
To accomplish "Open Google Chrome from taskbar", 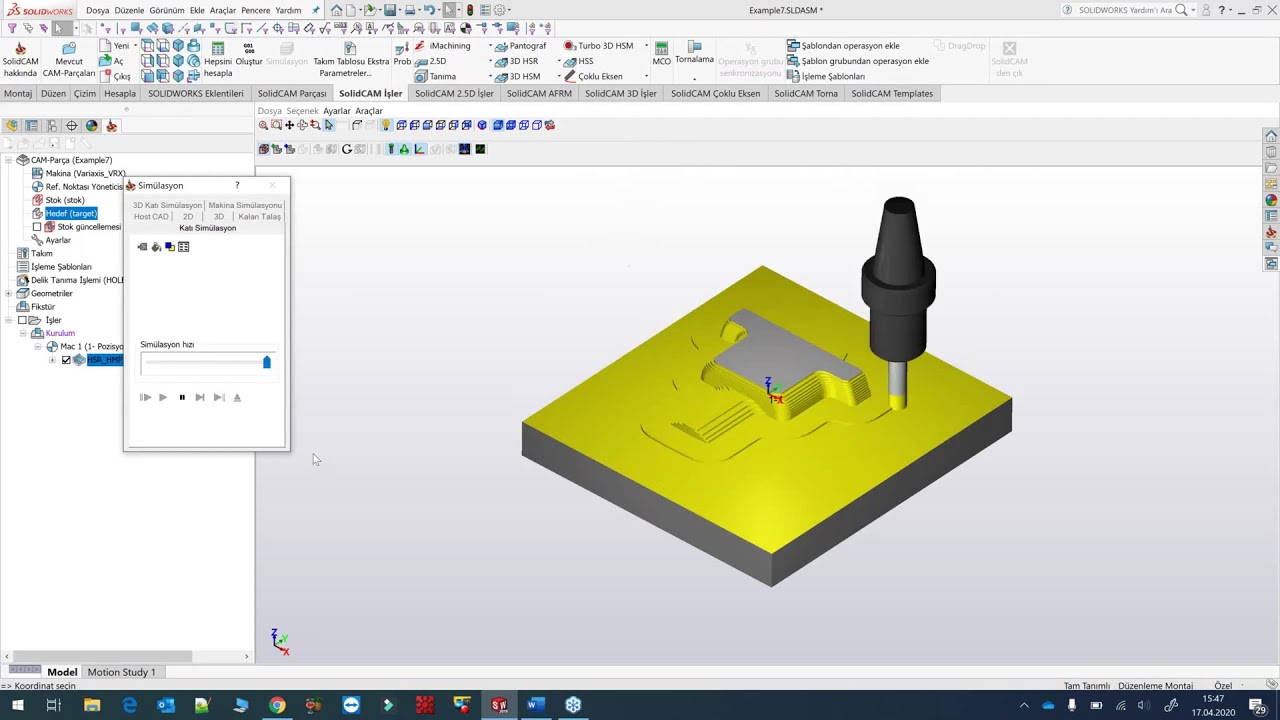I will click(x=277, y=705).
